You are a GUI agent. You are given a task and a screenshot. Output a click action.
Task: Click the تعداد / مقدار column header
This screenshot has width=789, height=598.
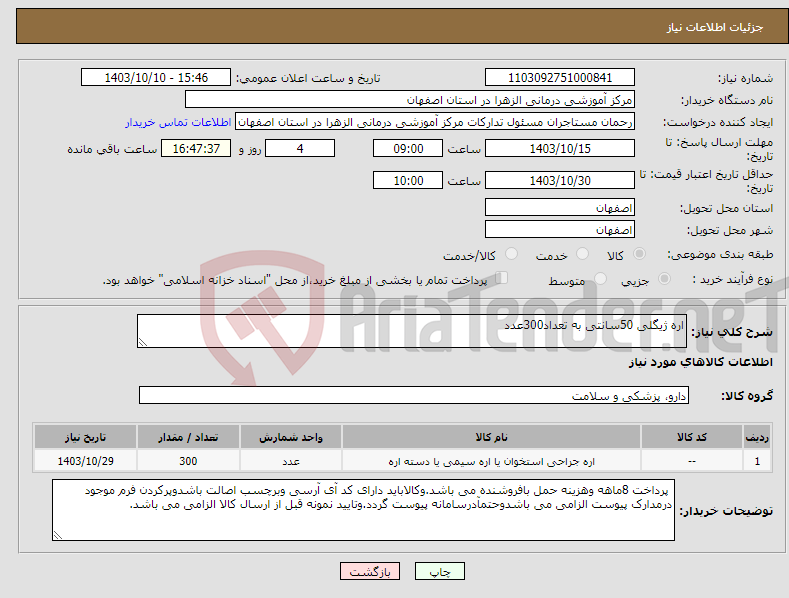tap(188, 437)
